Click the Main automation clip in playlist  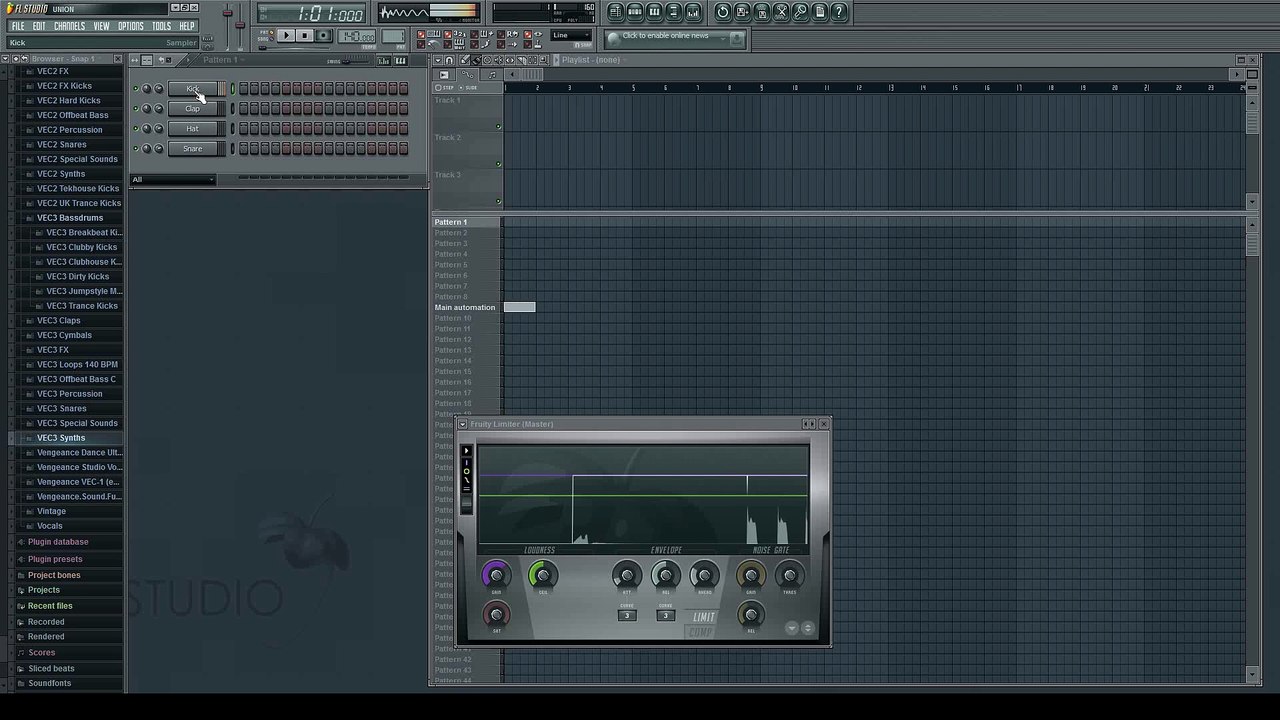(520, 307)
